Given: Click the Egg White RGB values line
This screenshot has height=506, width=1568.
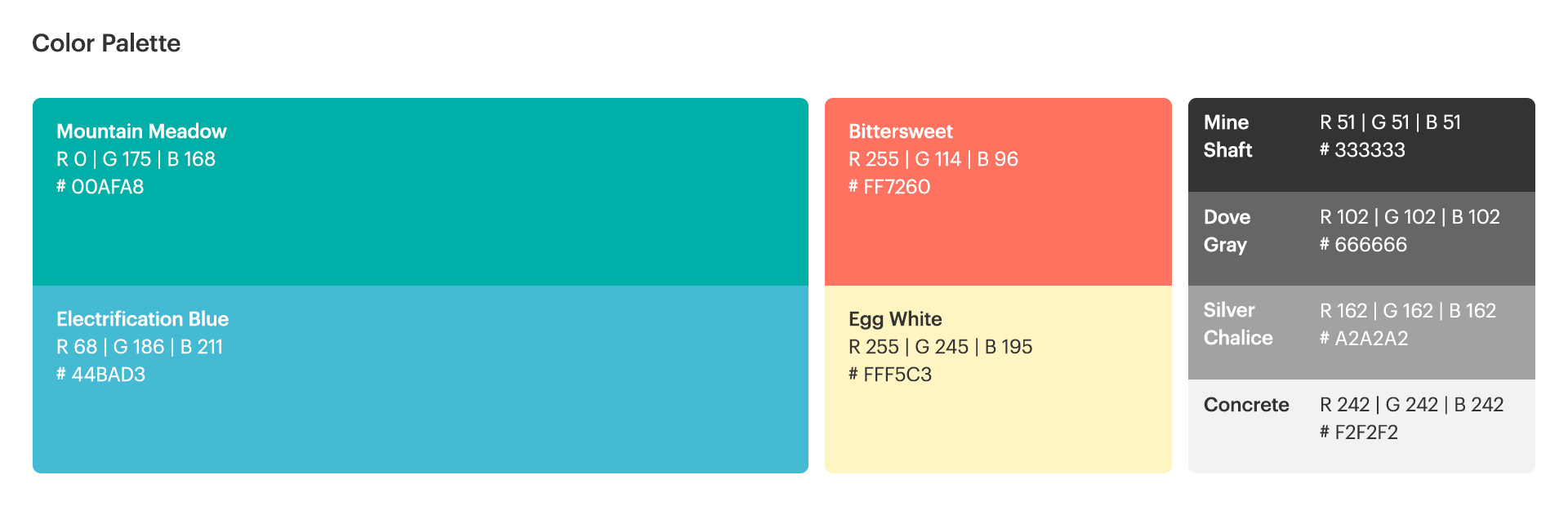Looking at the screenshot, I should [x=941, y=347].
